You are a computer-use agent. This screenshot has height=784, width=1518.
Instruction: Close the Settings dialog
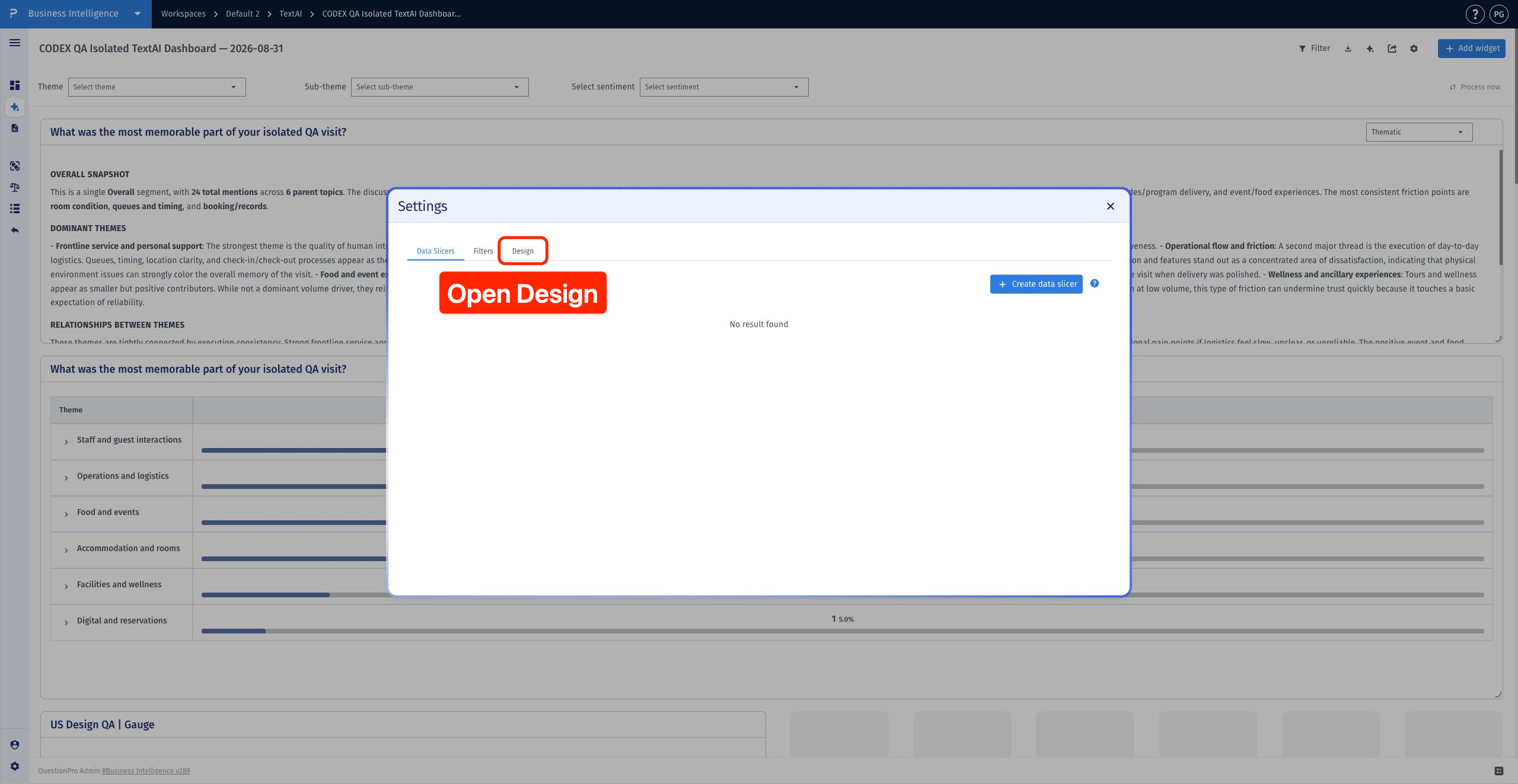[x=1110, y=206]
